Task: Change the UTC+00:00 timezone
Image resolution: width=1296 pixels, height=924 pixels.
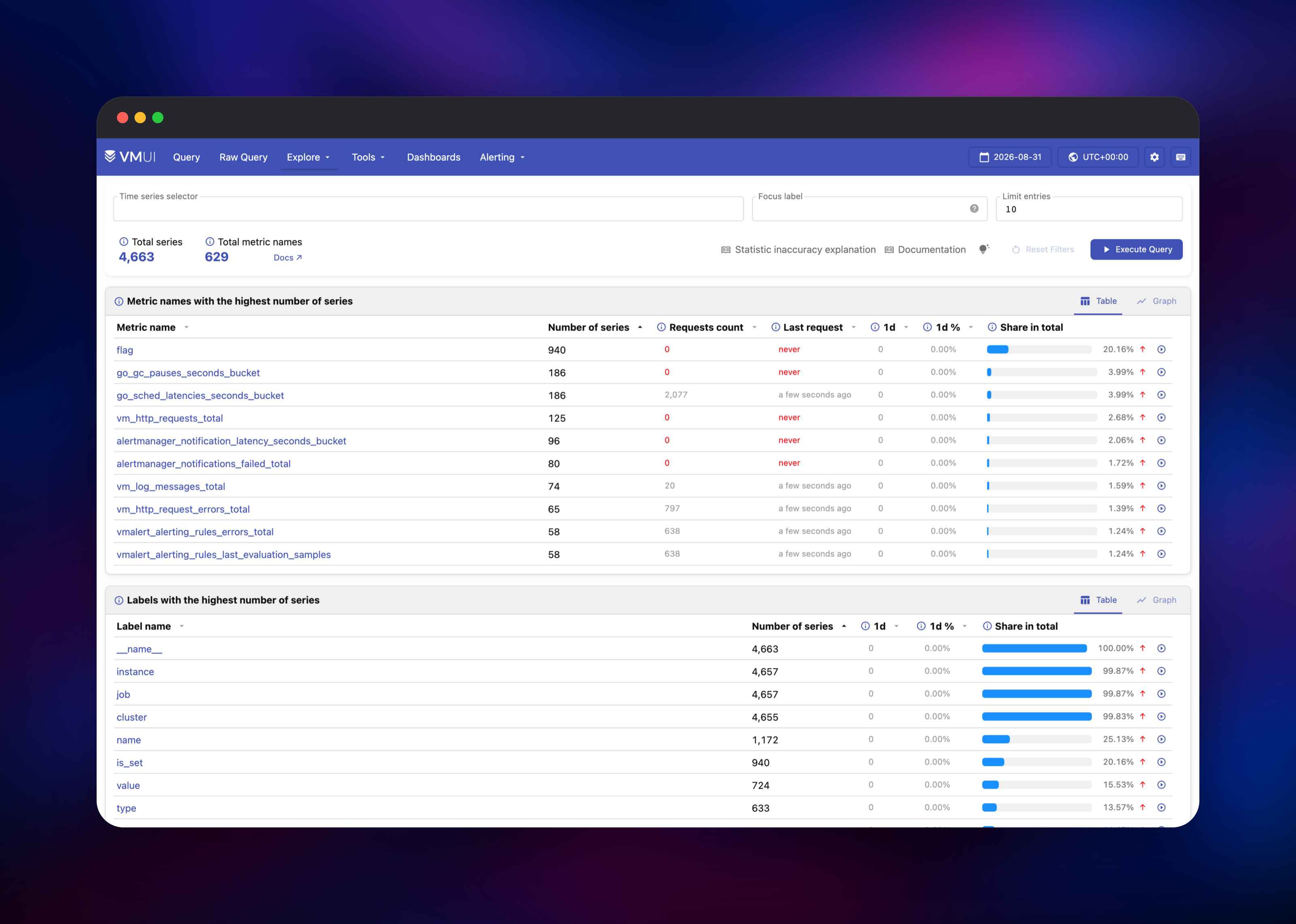Action: coord(1098,157)
